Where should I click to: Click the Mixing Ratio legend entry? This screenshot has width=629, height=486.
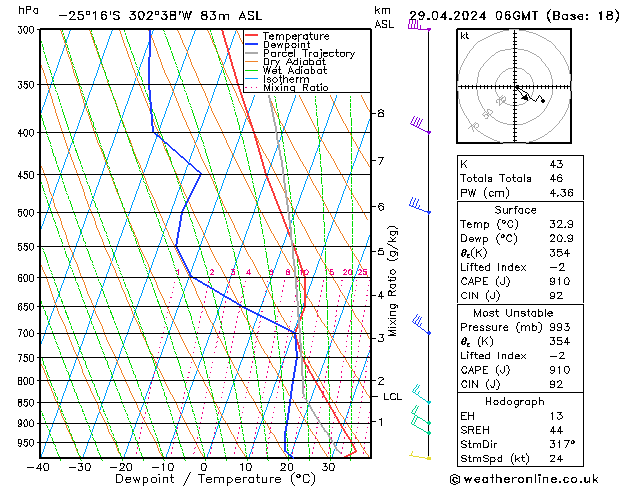287,87
